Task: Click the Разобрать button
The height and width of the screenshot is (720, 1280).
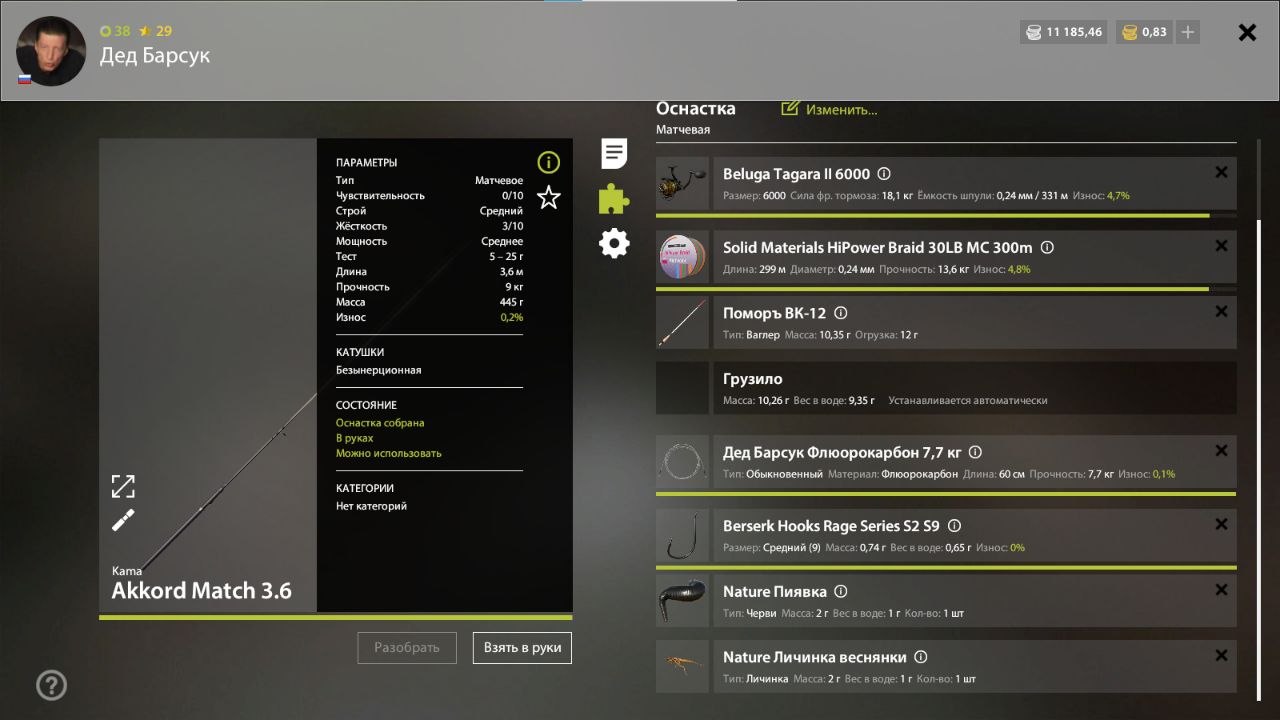Action: tap(407, 647)
